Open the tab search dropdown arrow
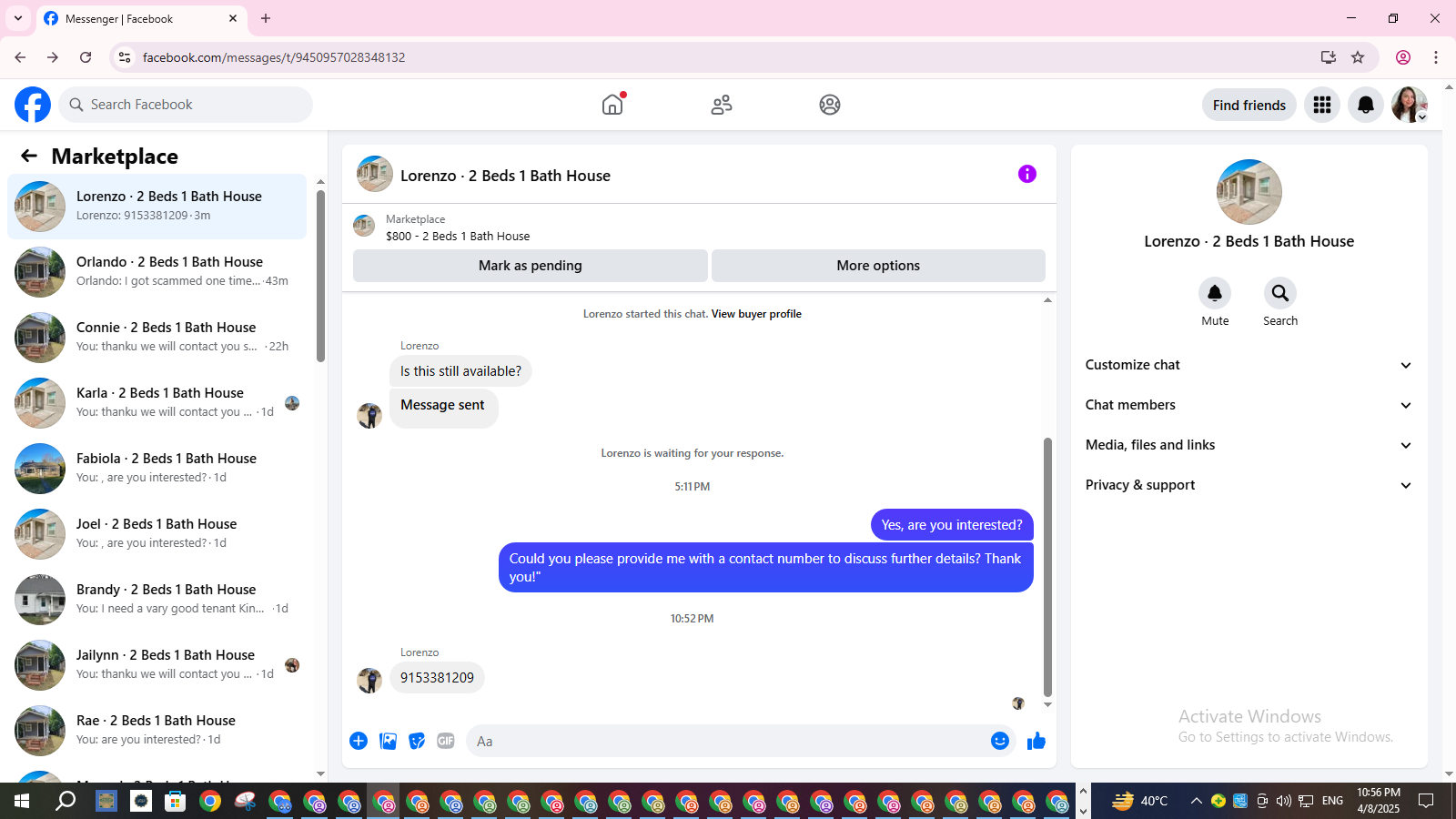Viewport: 1456px width, 819px height. [x=18, y=18]
